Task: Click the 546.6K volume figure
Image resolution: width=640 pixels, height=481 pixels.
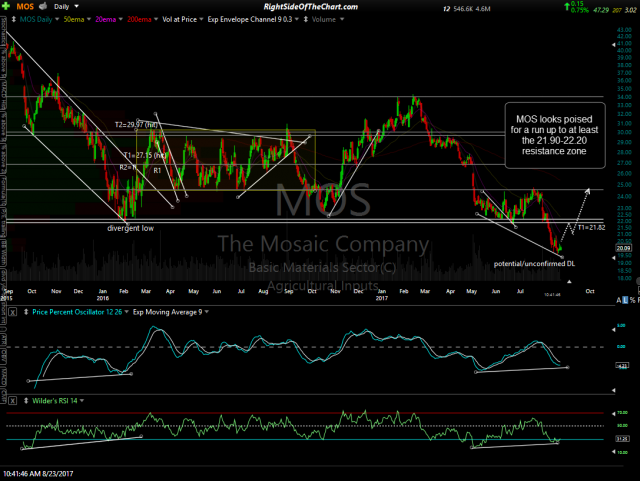Action: 463,9
